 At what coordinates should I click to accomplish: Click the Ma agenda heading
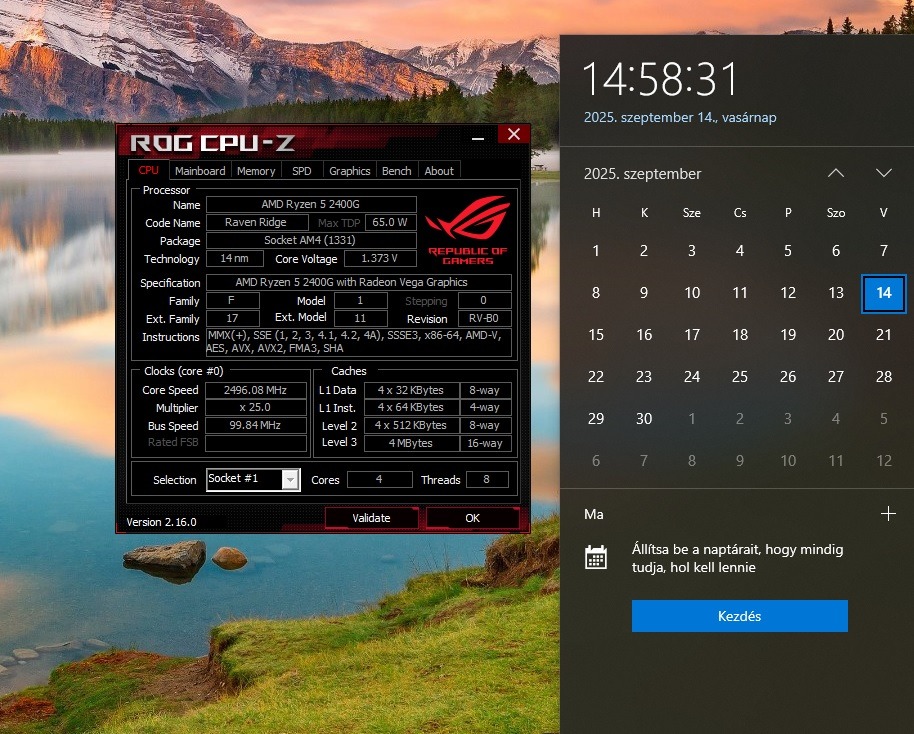click(593, 514)
